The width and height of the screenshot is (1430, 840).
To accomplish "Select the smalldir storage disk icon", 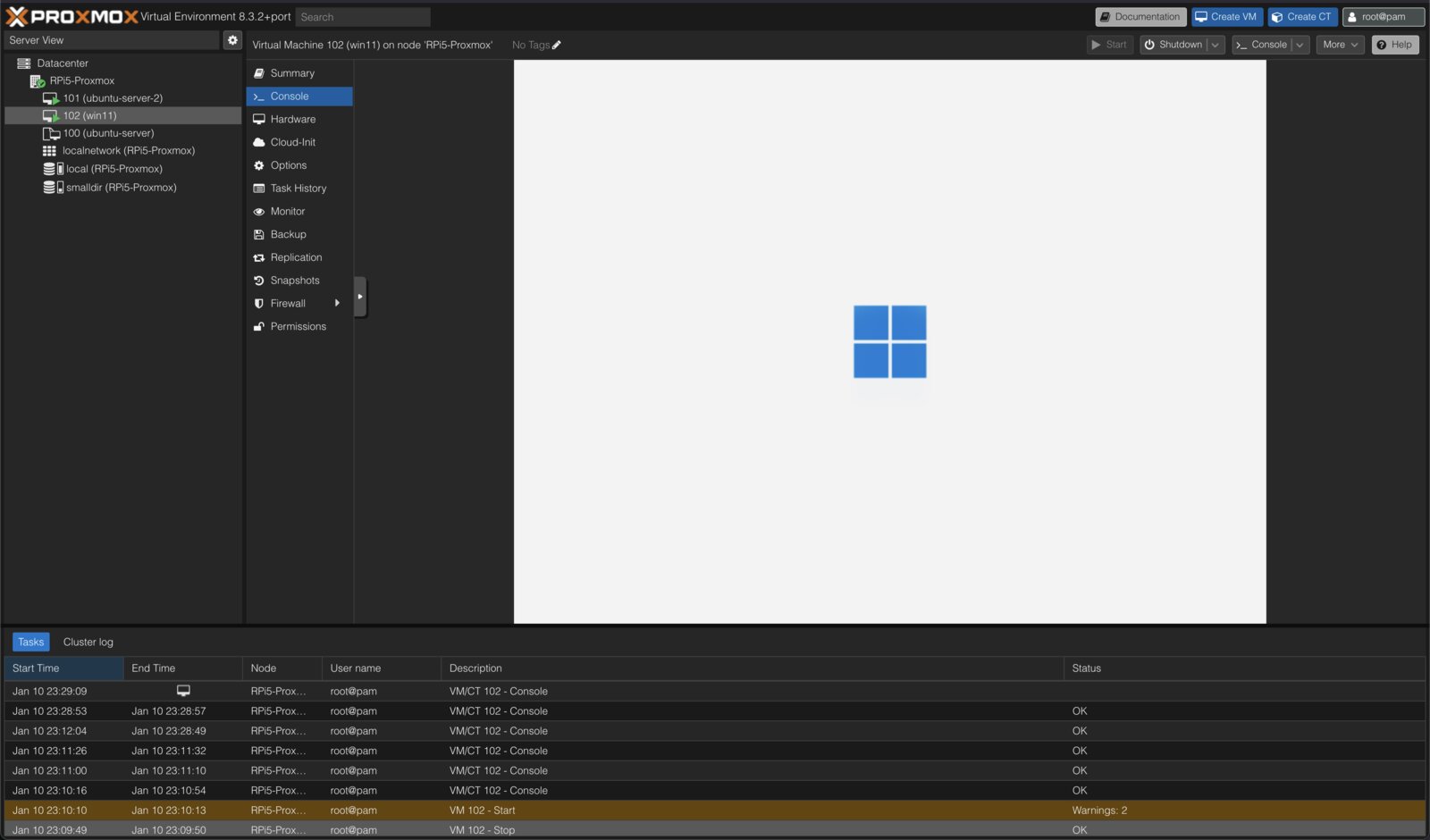I will point(53,188).
